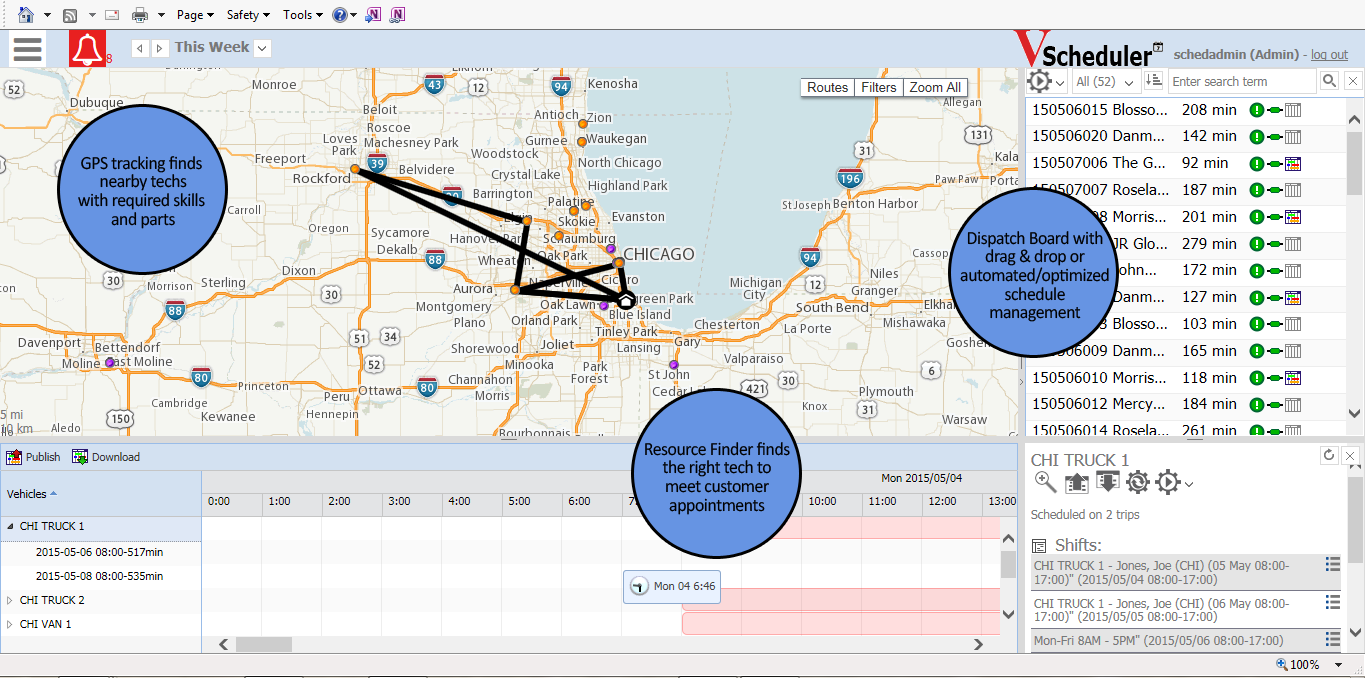The height and width of the screenshot is (678, 1365).
Task: Expand the Home button dropdown arrow
Action: click(x=47, y=15)
